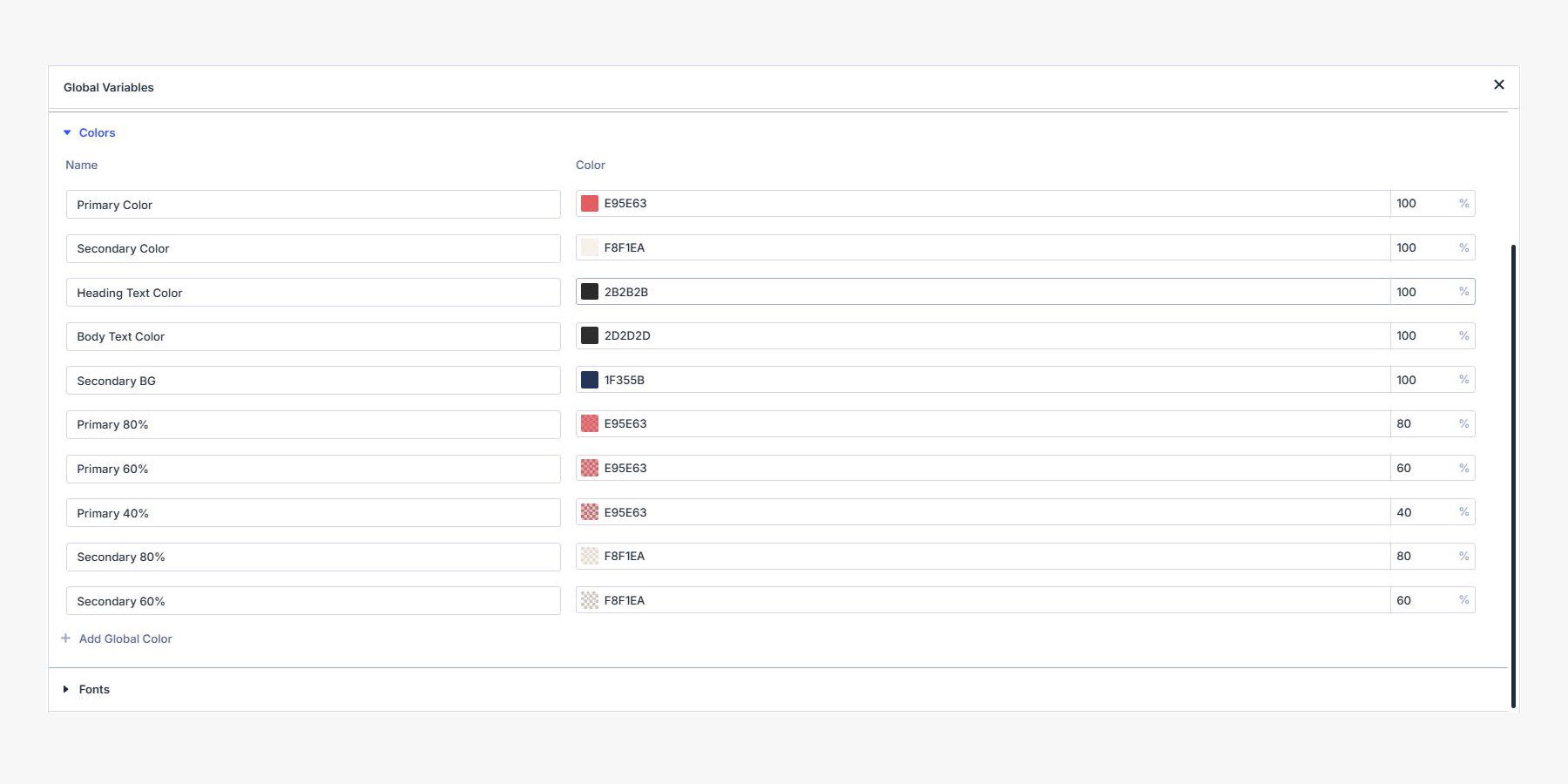1568x784 pixels.
Task: Open the Secondary 60% color swatch
Action: pyautogui.click(x=589, y=599)
